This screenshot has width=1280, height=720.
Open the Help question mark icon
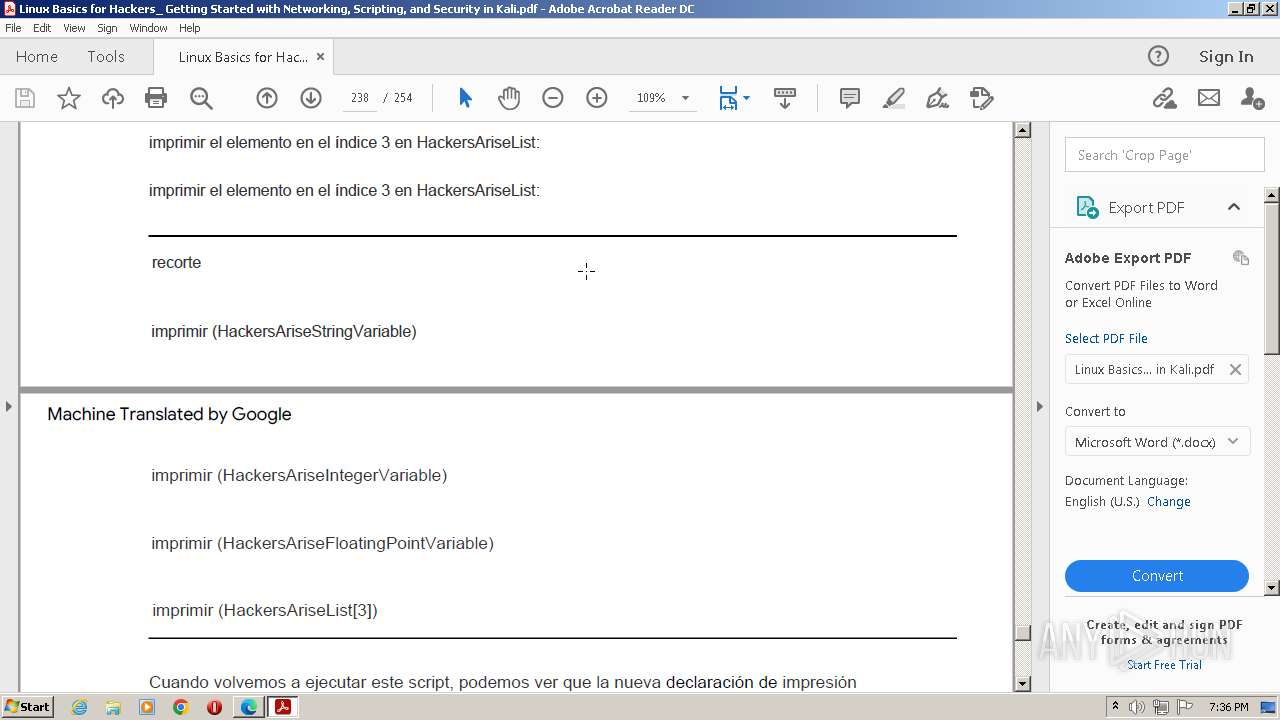pyautogui.click(x=1158, y=56)
